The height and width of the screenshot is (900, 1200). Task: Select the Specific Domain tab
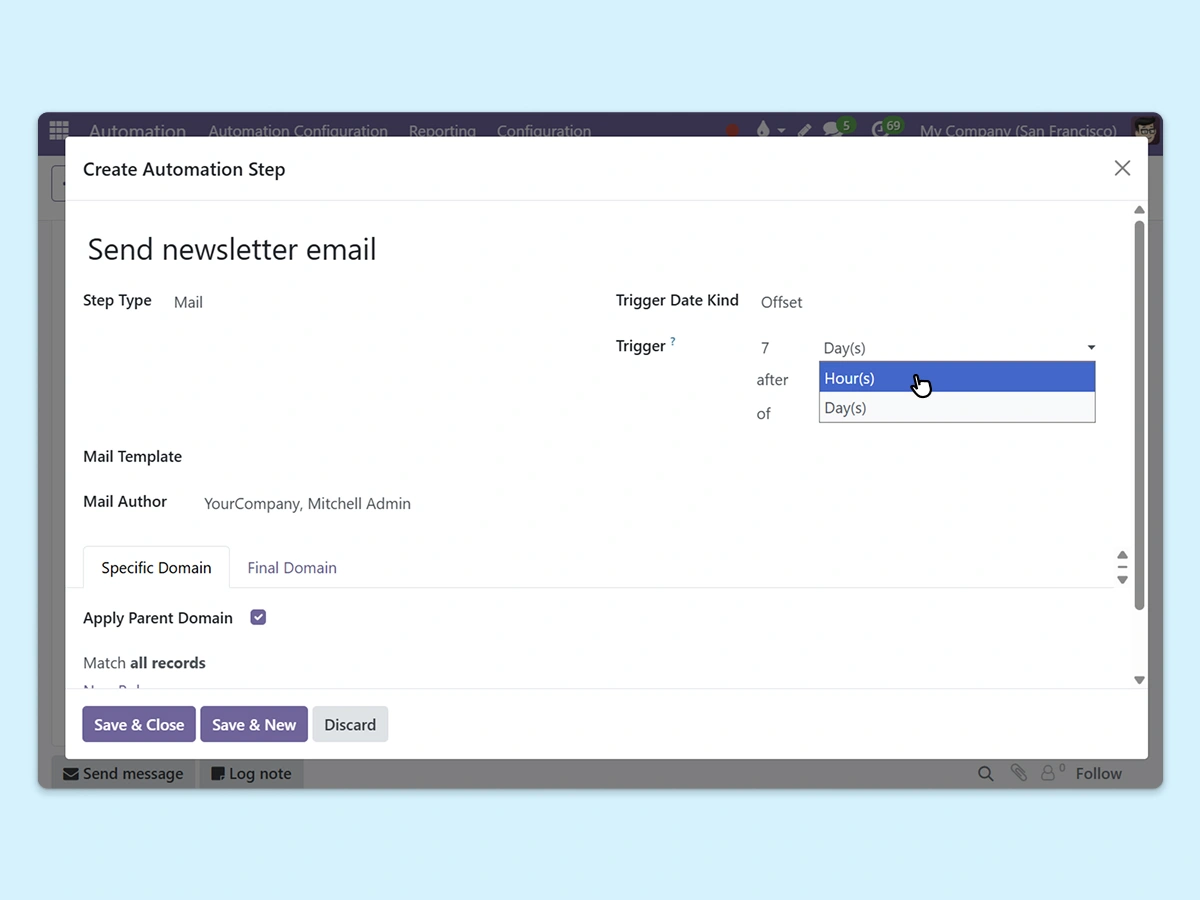(x=156, y=568)
